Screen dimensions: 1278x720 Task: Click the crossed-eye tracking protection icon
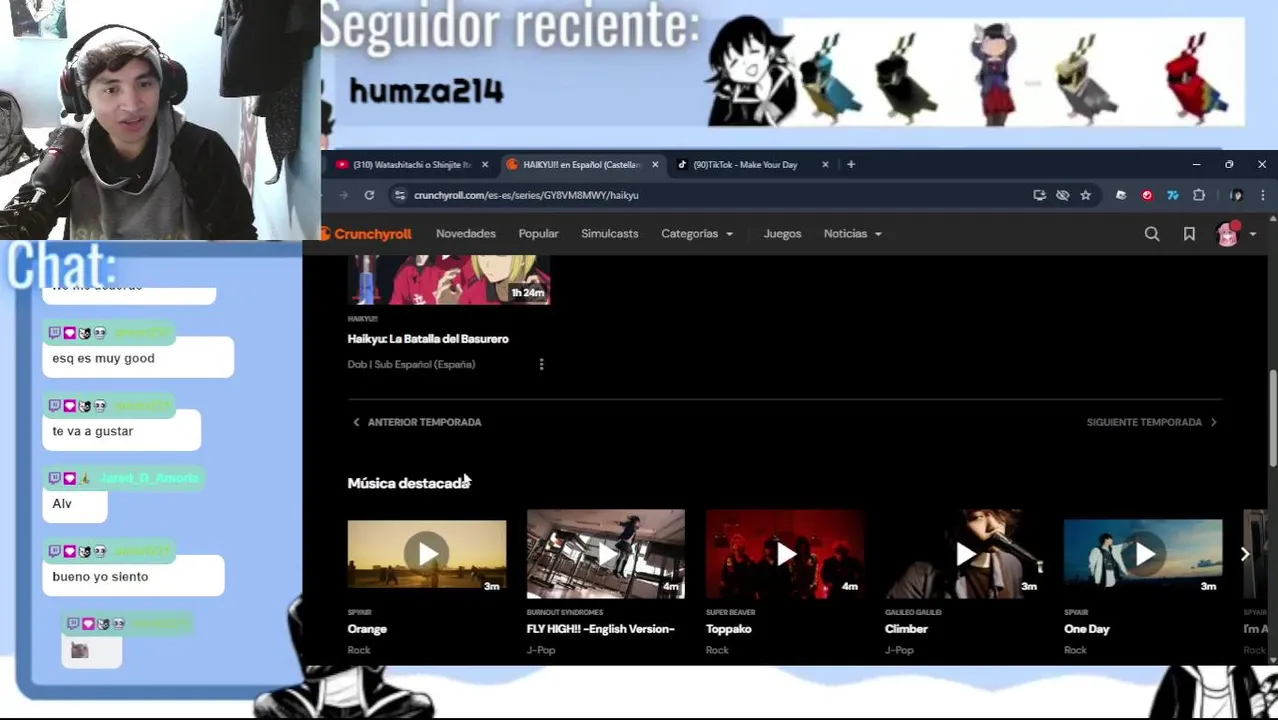tap(1062, 195)
